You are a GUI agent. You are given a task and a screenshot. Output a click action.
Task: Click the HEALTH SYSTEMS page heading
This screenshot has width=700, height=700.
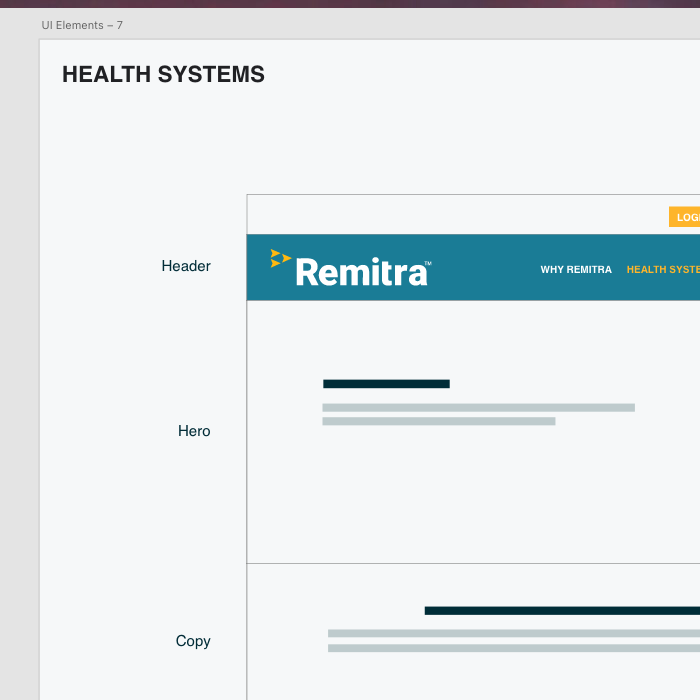(163, 74)
